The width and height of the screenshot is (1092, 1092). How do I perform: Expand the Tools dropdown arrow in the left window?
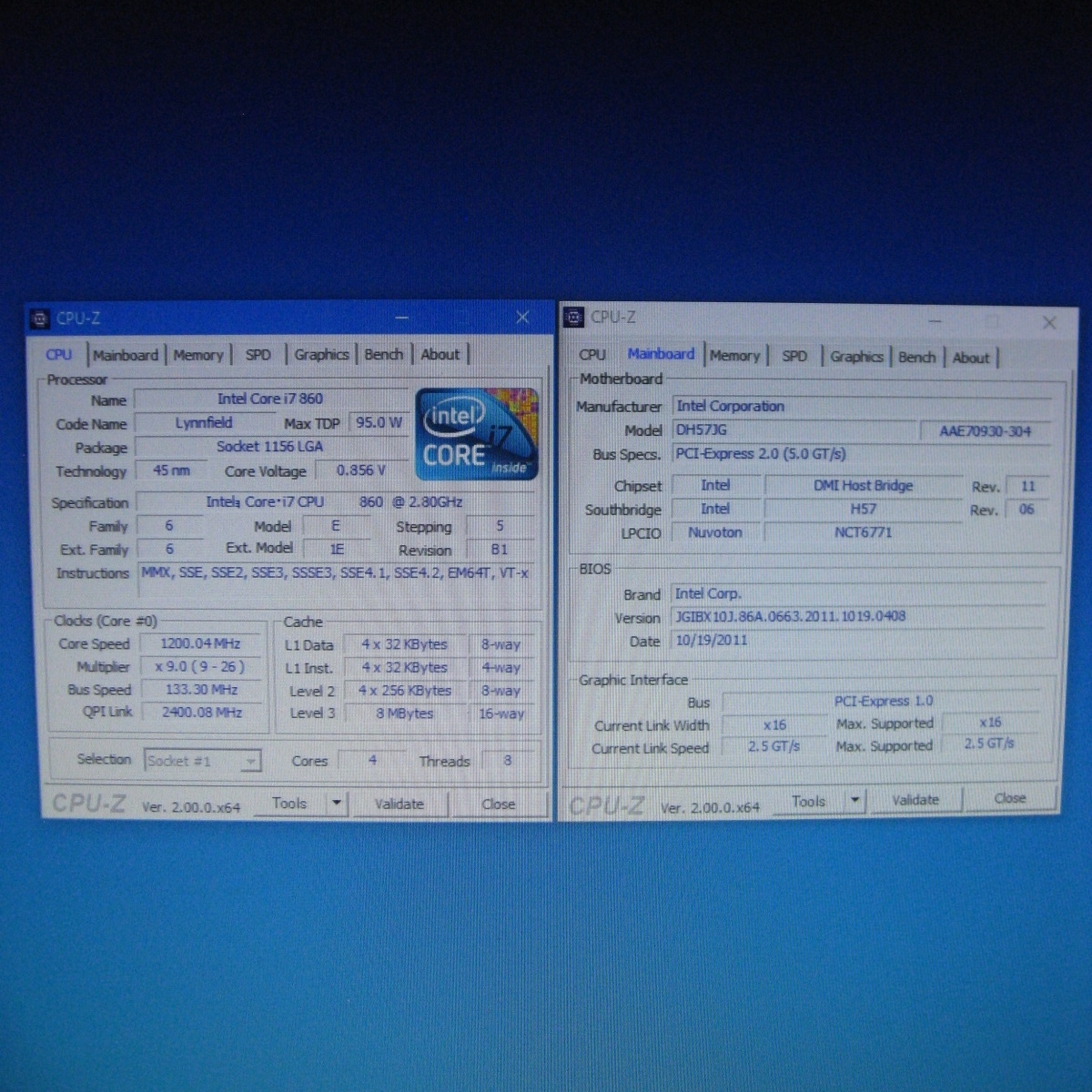(337, 804)
